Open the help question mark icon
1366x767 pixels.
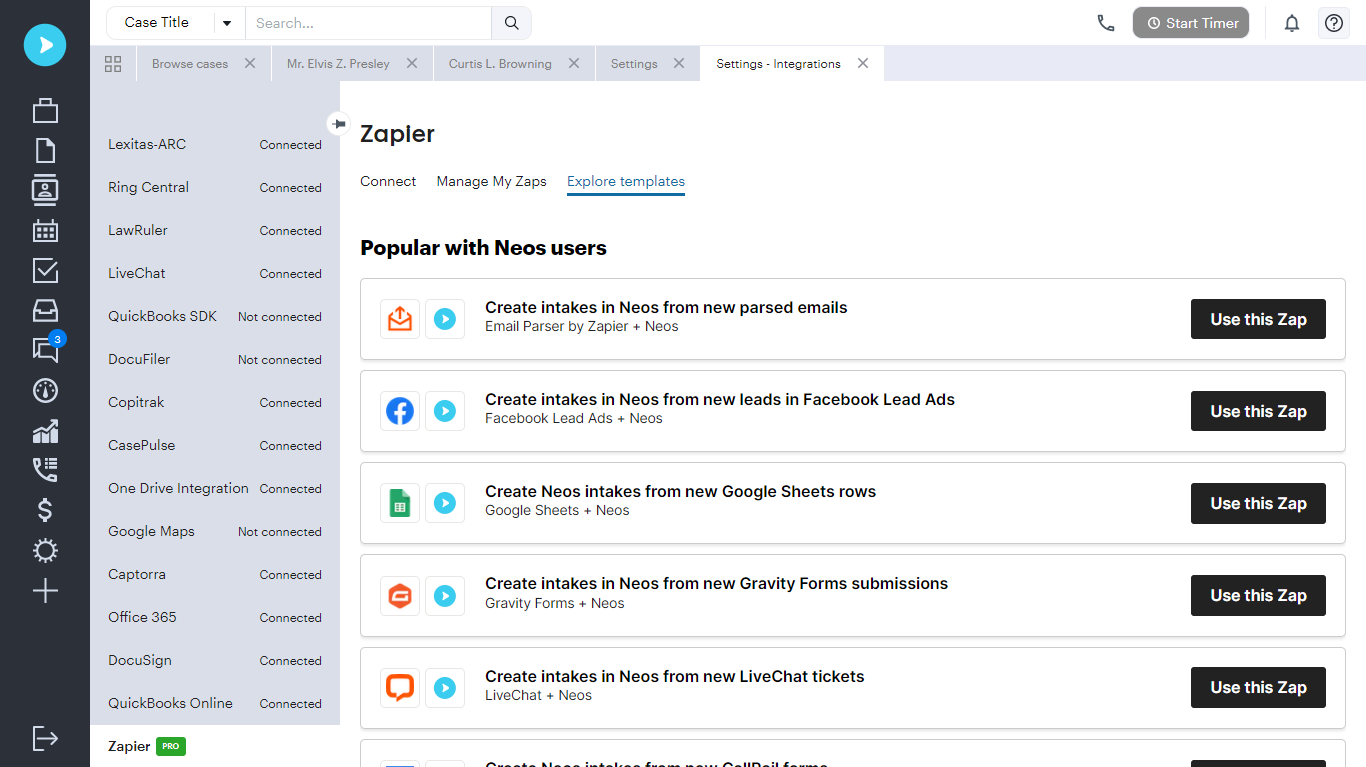tap(1334, 23)
